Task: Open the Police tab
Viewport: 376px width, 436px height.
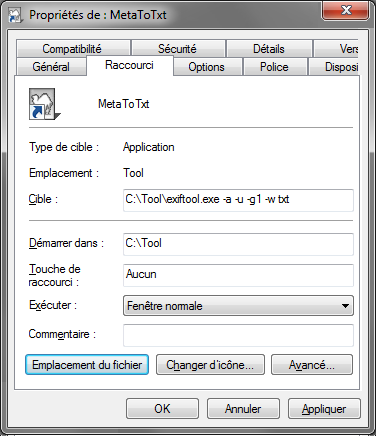Action: [274, 67]
